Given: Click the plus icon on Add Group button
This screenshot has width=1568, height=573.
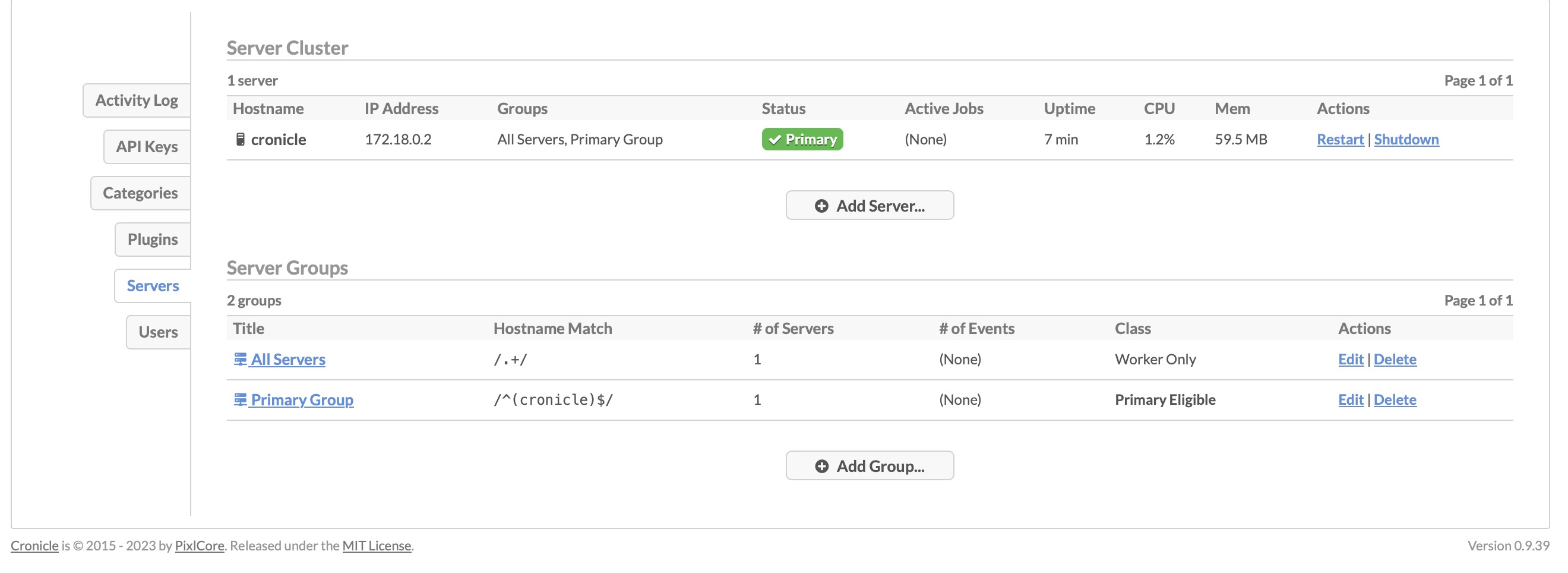Looking at the screenshot, I should (821, 466).
